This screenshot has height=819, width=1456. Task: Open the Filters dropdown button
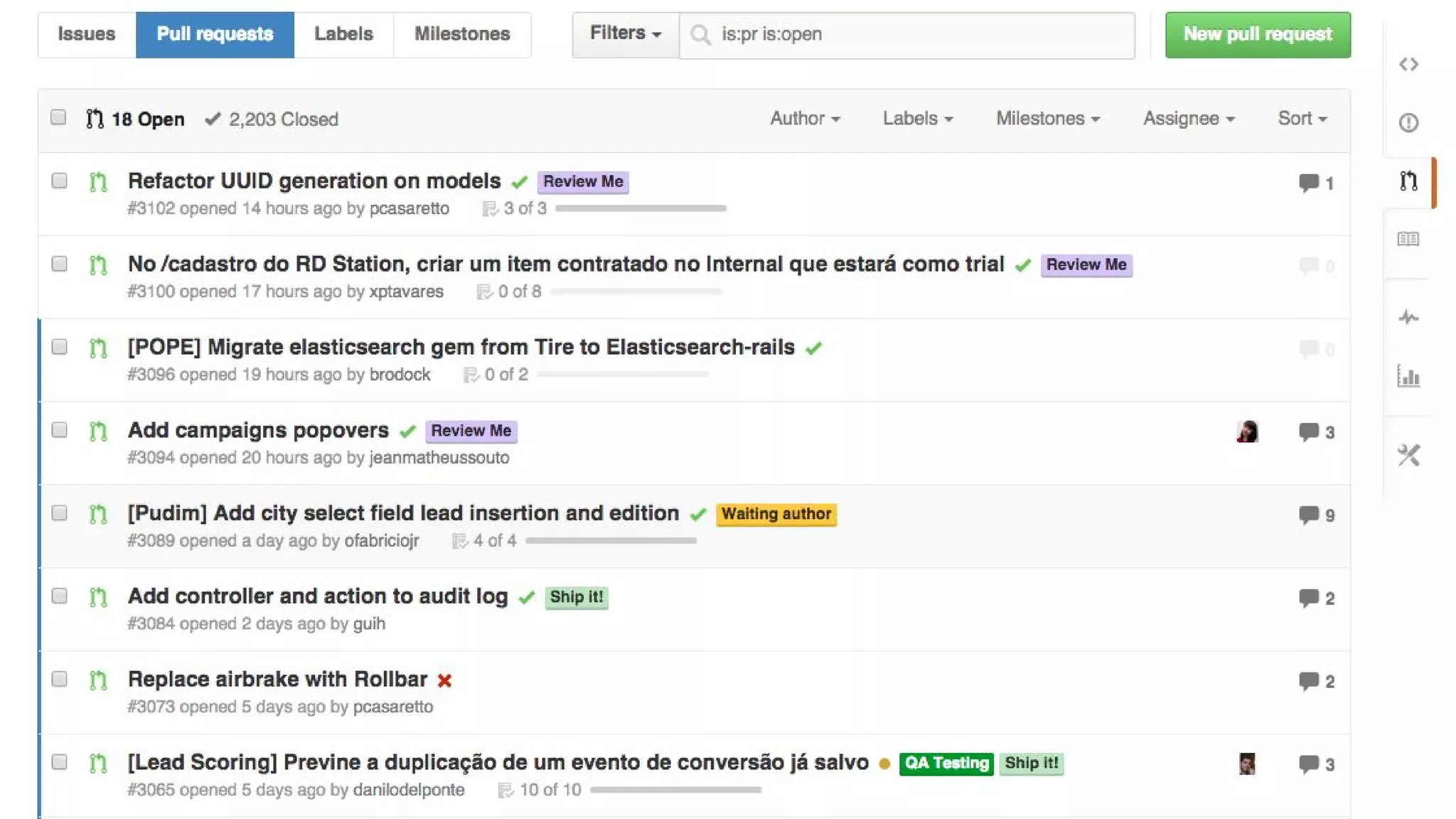(x=625, y=34)
